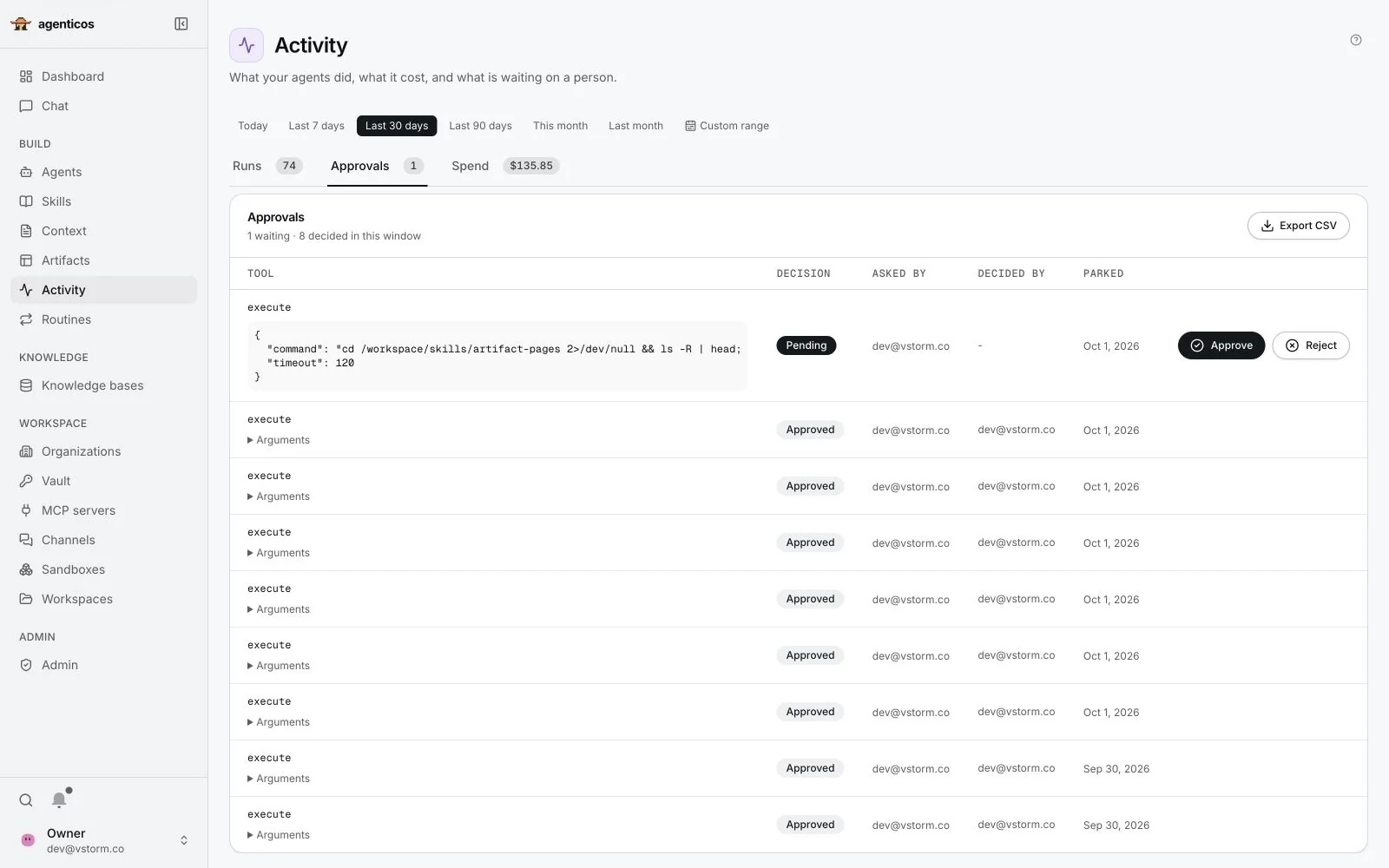Expand Arguments in first Approved execute row

pos(279,440)
